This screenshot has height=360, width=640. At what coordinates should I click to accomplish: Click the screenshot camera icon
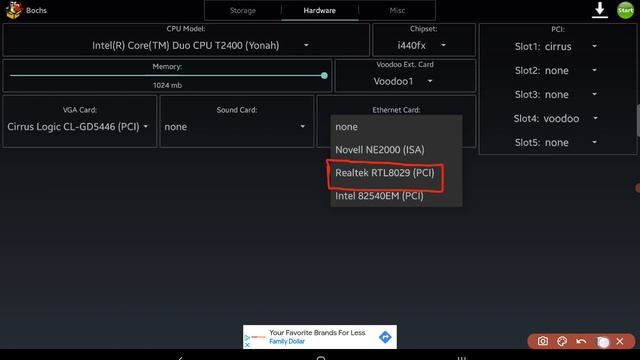tap(542, 341)
